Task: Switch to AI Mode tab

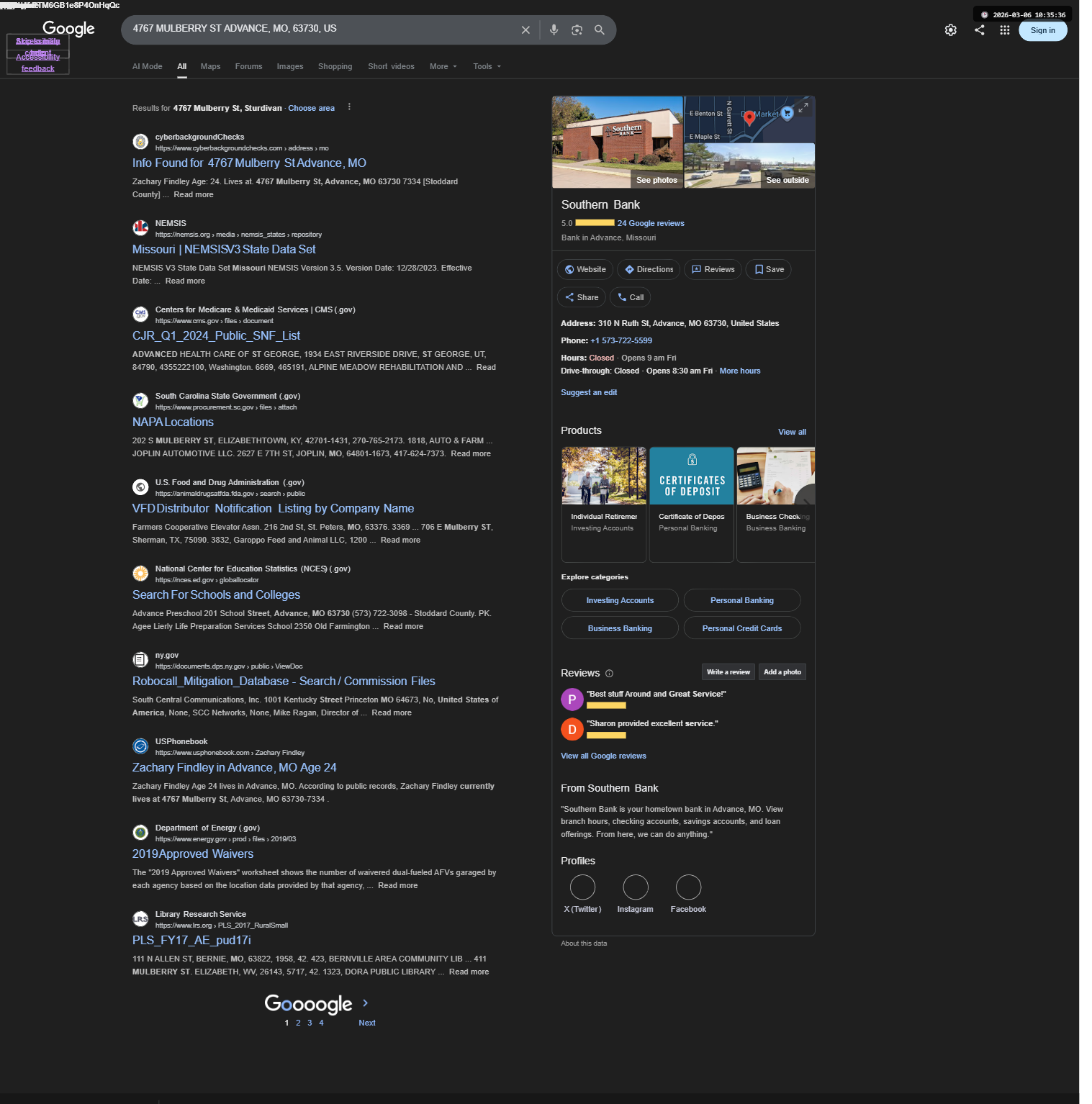Action: [148, 67]
